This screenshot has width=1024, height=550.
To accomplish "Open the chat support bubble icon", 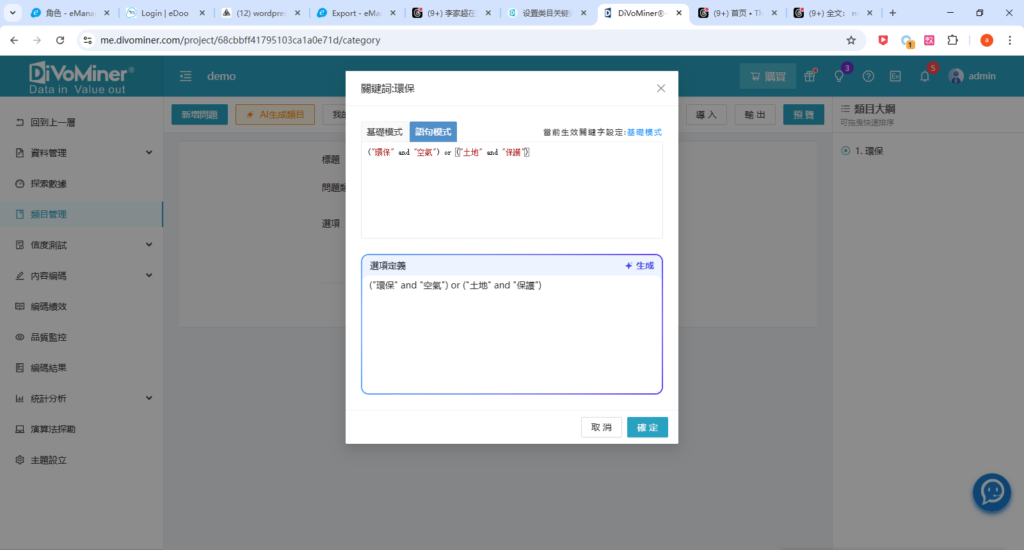I will [x=991, y=492].
